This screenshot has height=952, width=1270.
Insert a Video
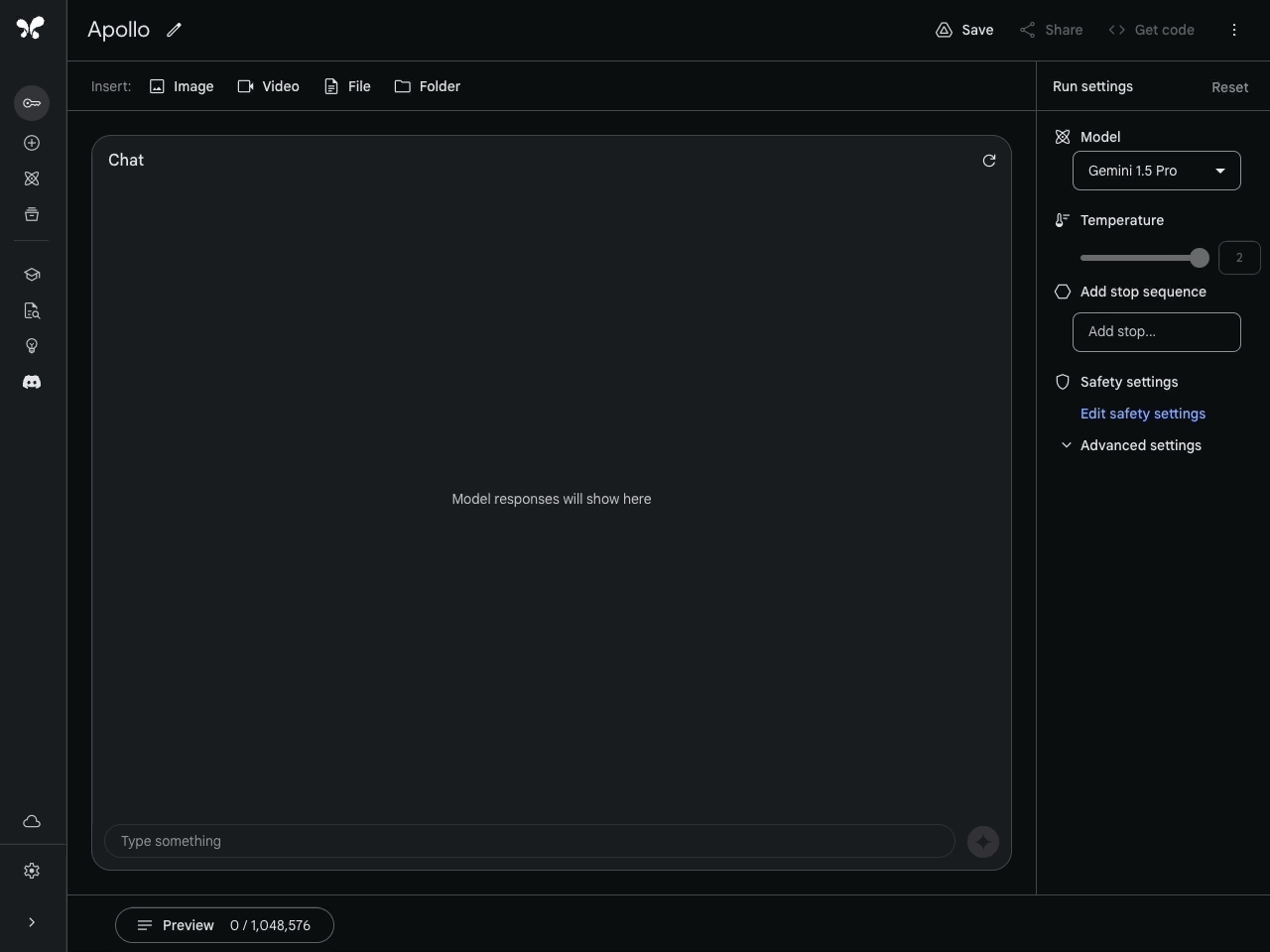point(268,86)
